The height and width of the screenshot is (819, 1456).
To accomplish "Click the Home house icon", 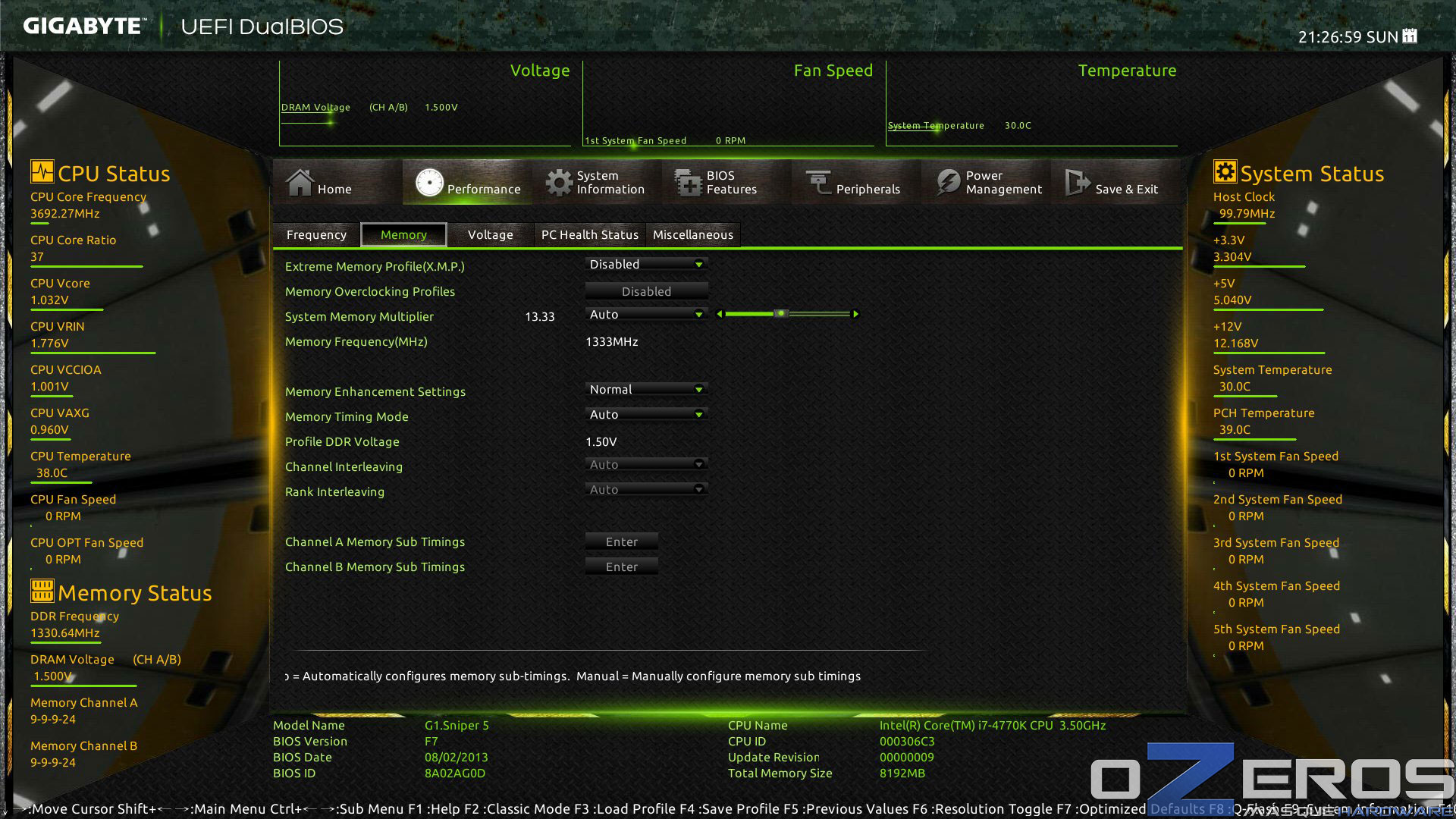I will tap(300, 182).
